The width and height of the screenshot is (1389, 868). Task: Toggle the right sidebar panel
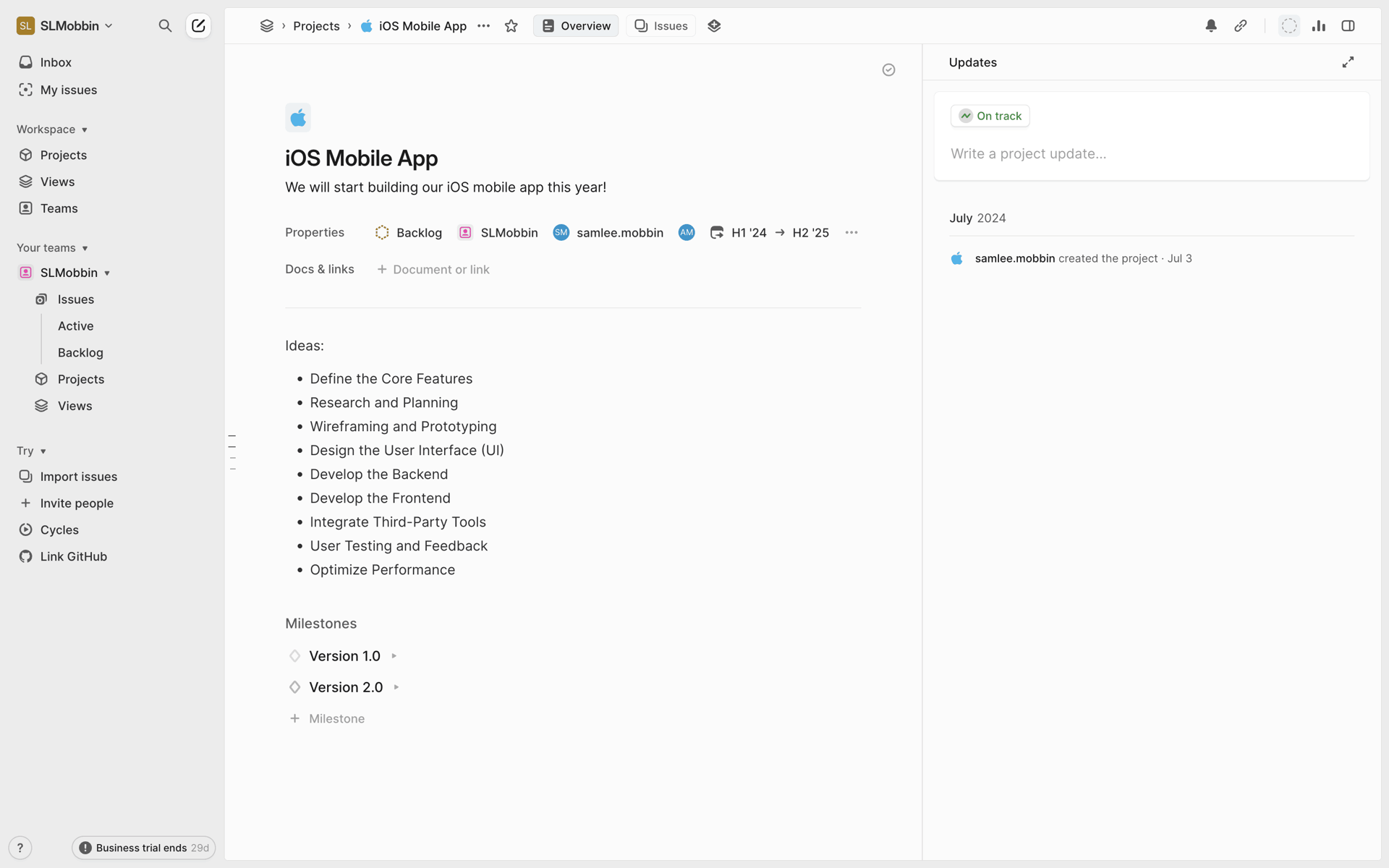pos(1348,26)
